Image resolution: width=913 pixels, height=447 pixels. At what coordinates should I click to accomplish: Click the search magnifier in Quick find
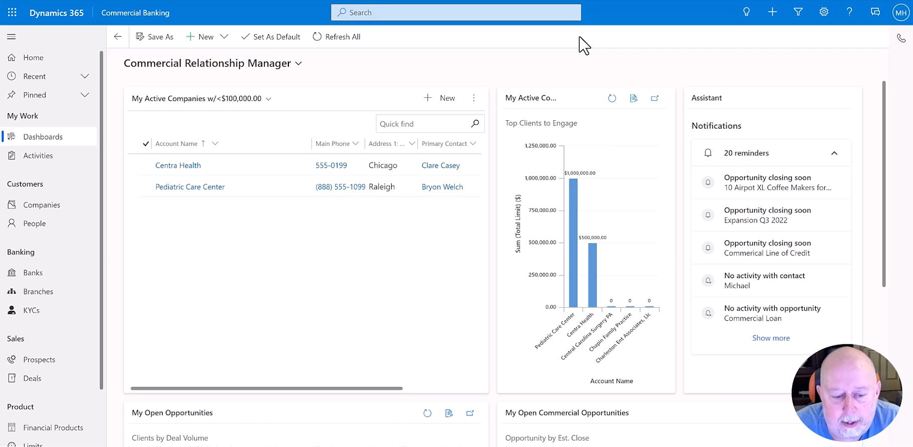(x=475, y=123)
